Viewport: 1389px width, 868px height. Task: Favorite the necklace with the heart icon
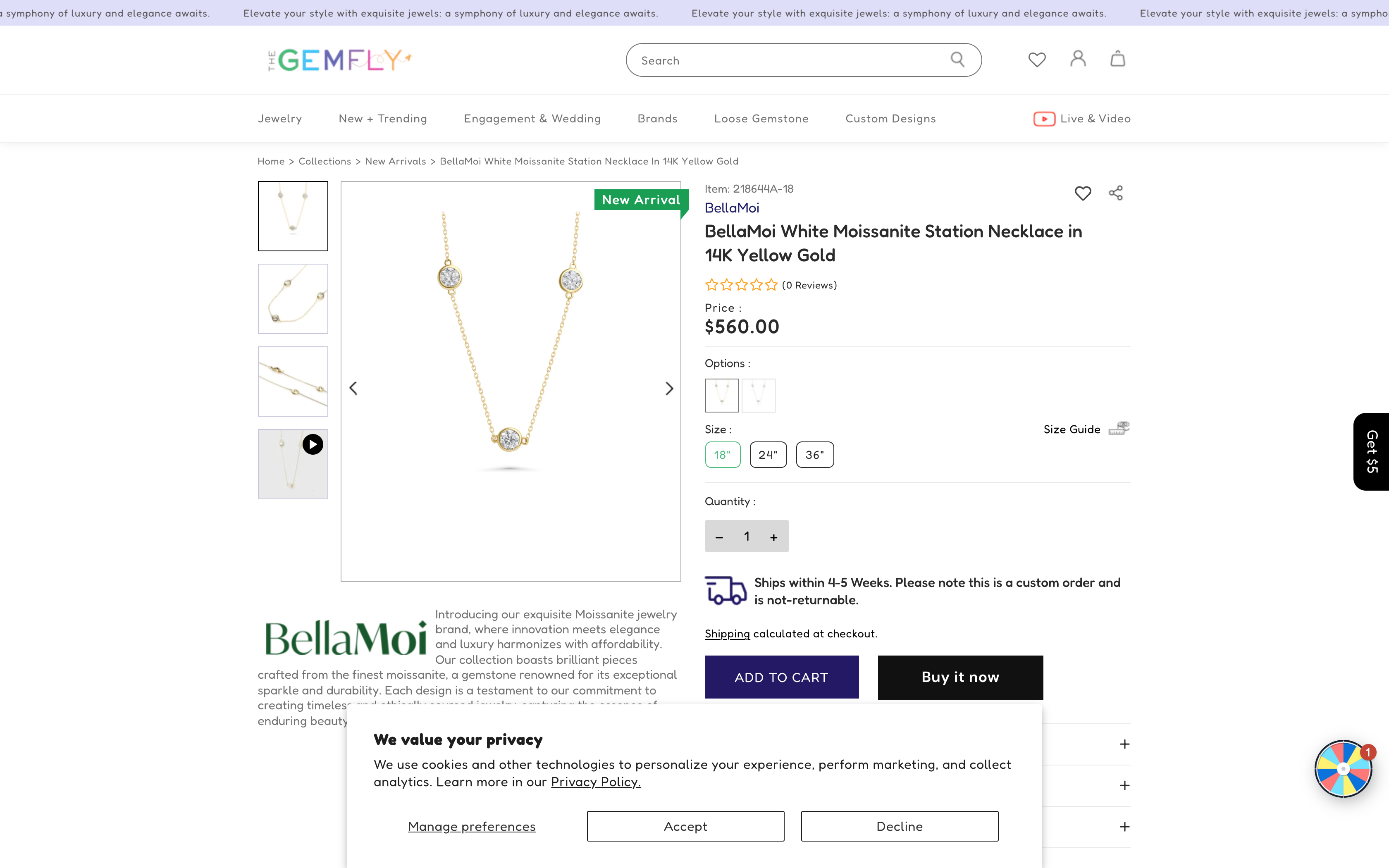click(1083, 194)
